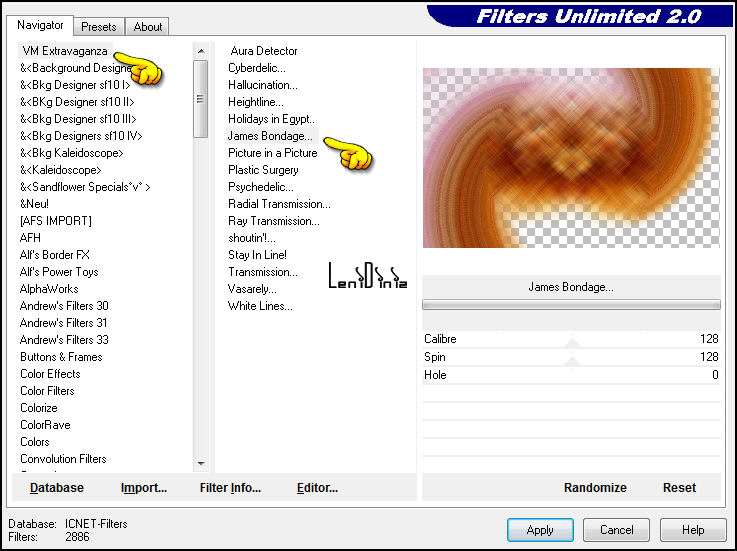
Task: Randomize the filter settings
Action: pyautogui.click(x=595, y=488)
